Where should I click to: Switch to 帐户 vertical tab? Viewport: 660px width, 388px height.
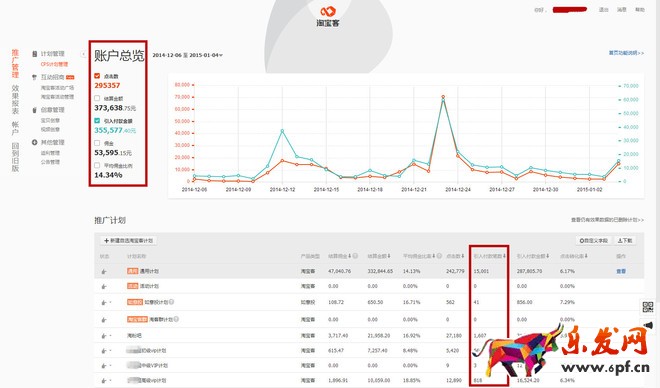pos(15,128)
